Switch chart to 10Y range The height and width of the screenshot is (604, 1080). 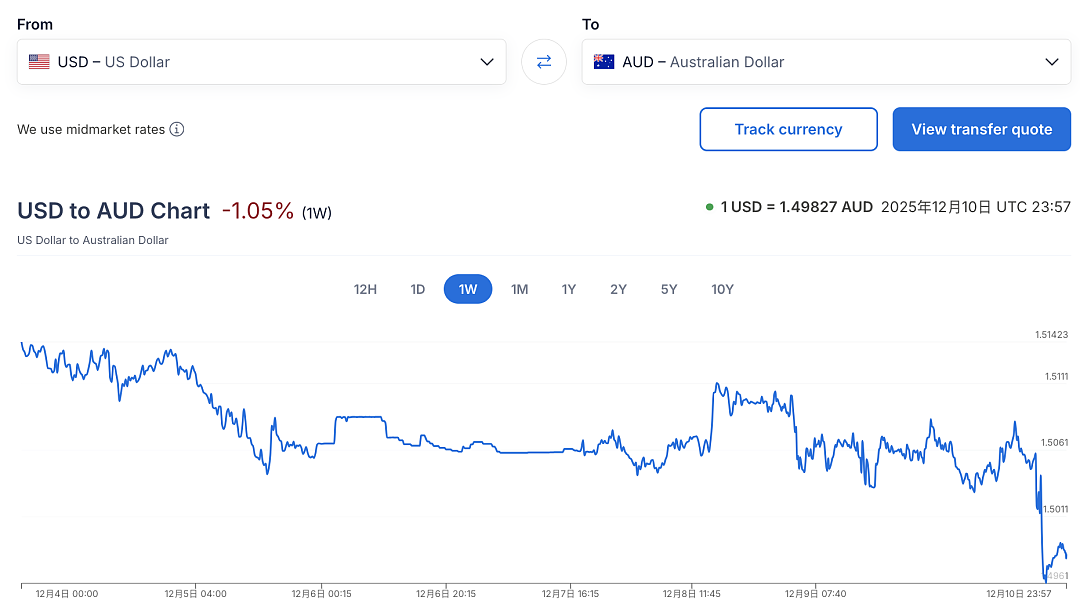pos(723,289)
